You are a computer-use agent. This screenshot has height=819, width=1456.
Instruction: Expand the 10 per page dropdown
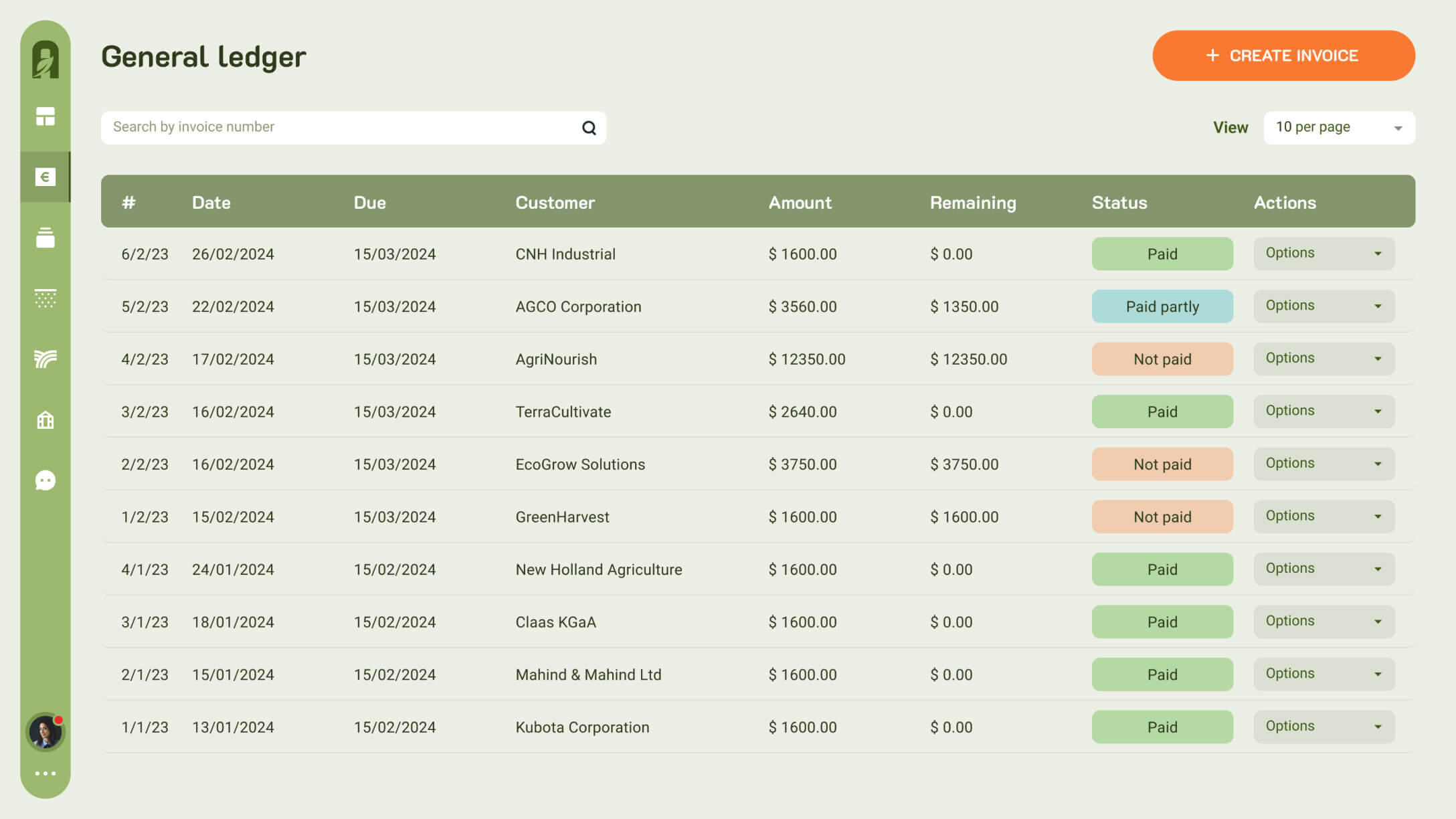1339,128
